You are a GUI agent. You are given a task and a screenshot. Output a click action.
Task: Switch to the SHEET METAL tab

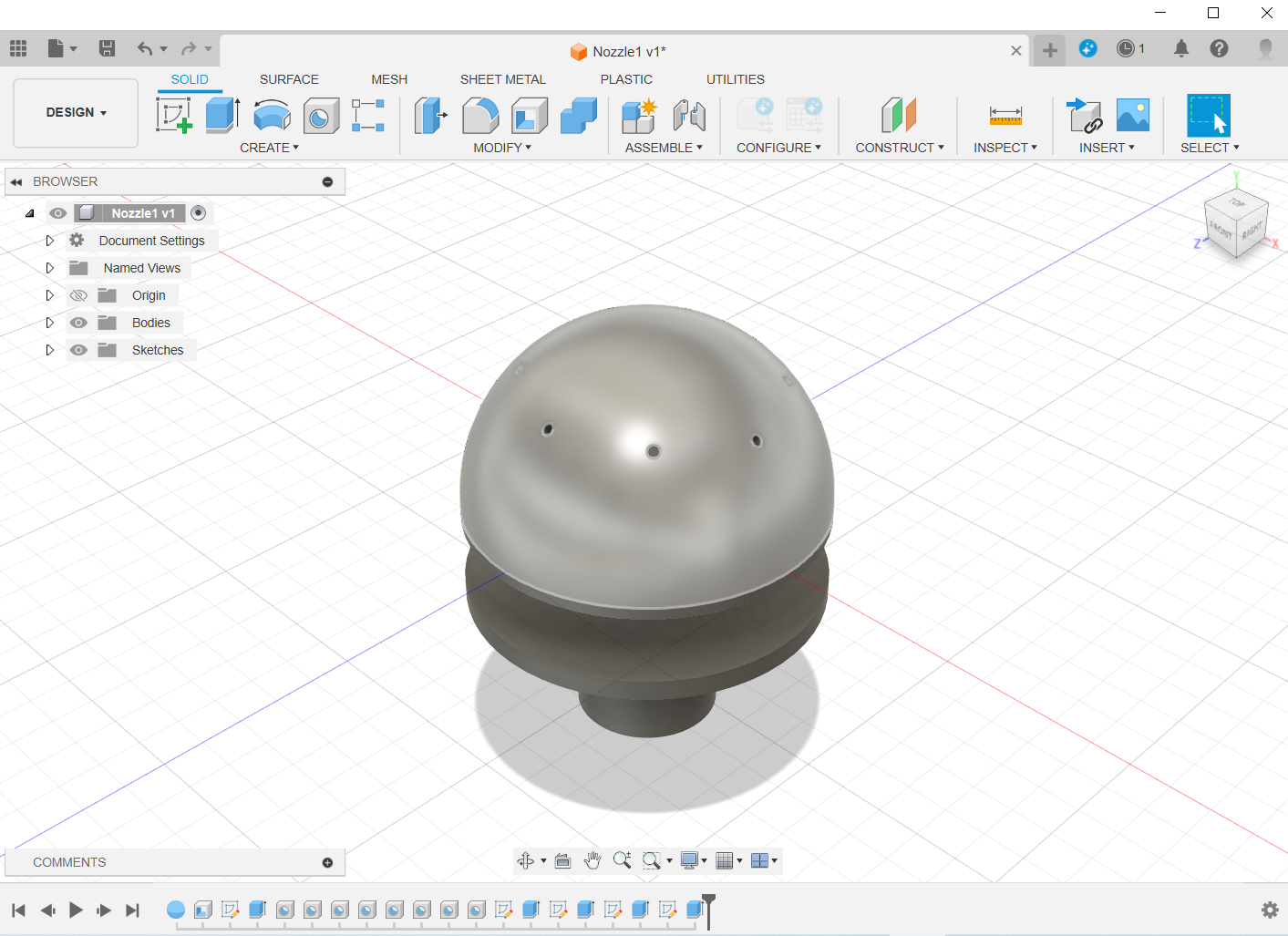(503, 79)
